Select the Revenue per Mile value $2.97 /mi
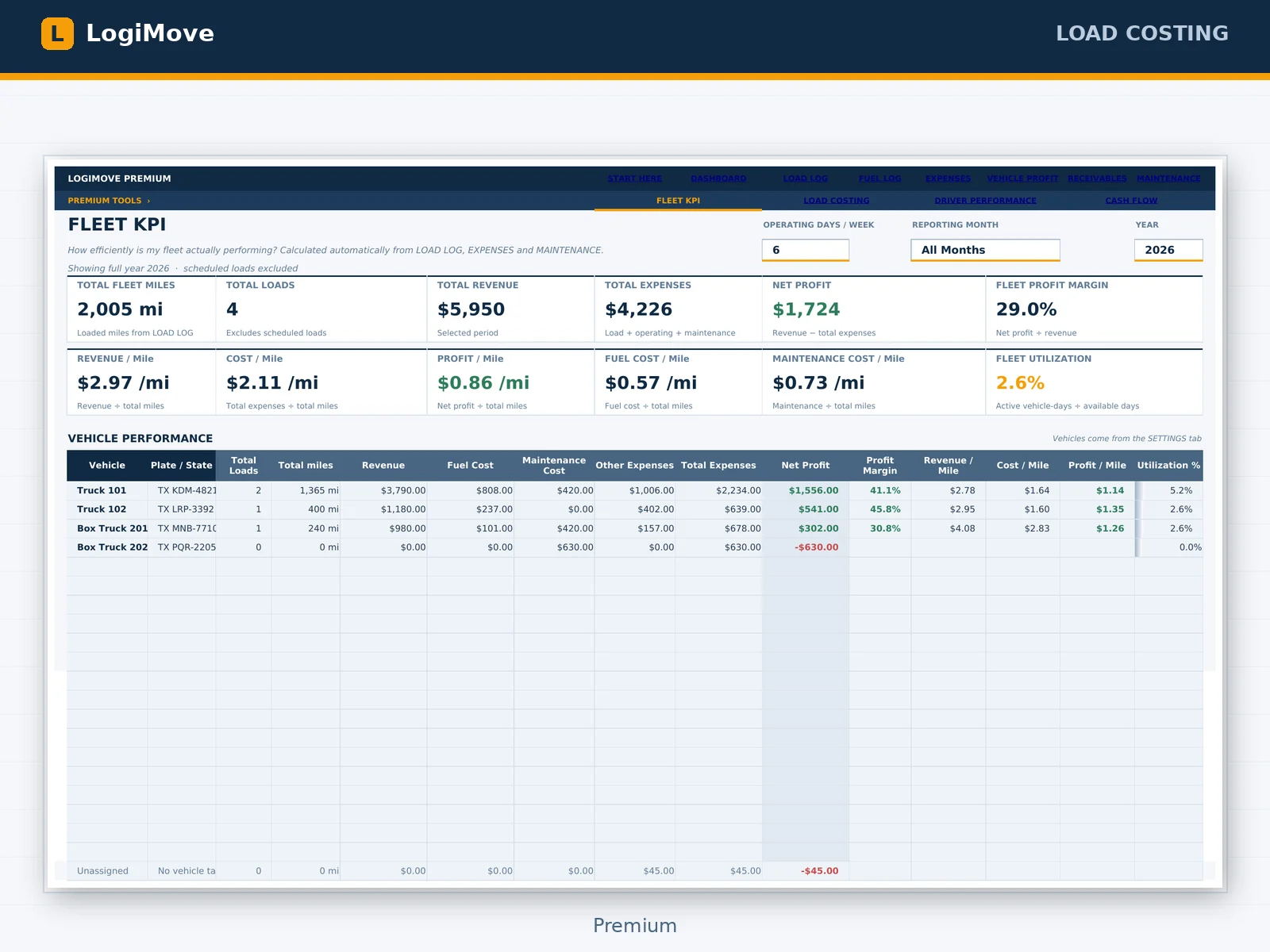 [123, 383]
